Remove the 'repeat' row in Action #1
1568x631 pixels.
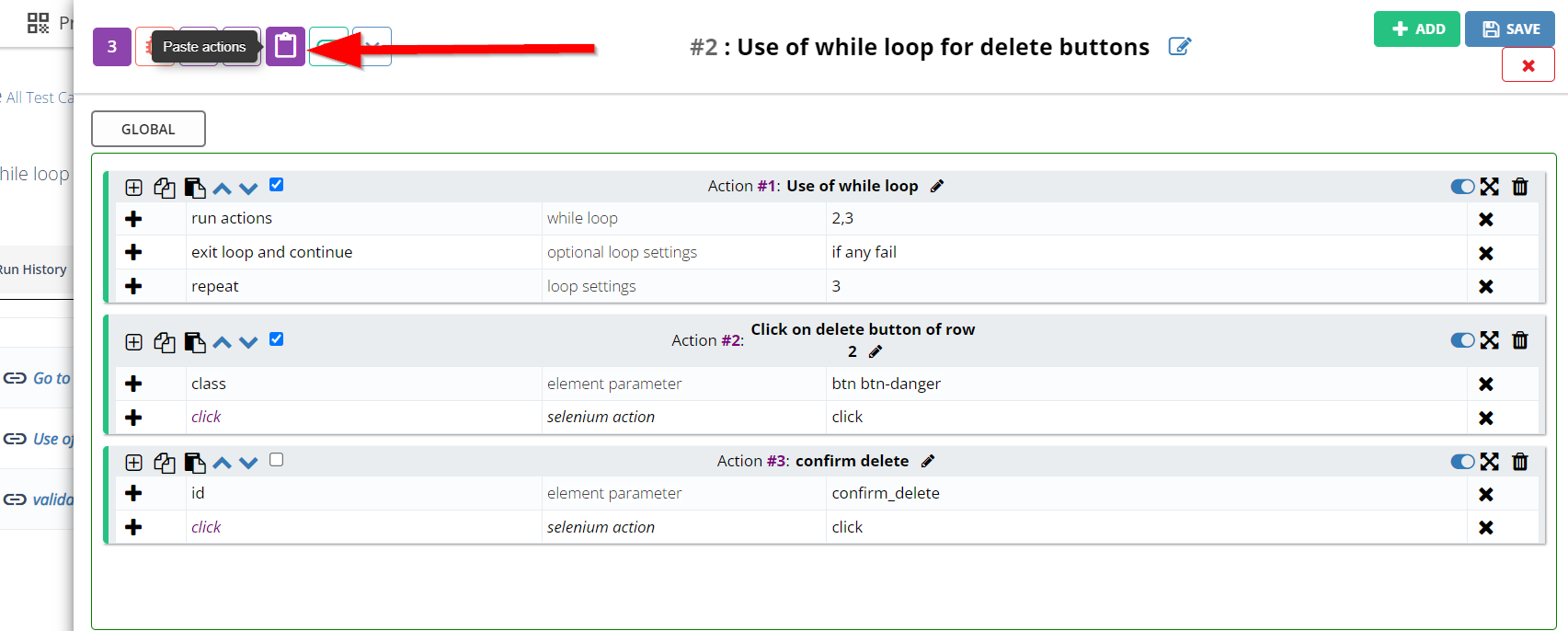pos(1485,287)
